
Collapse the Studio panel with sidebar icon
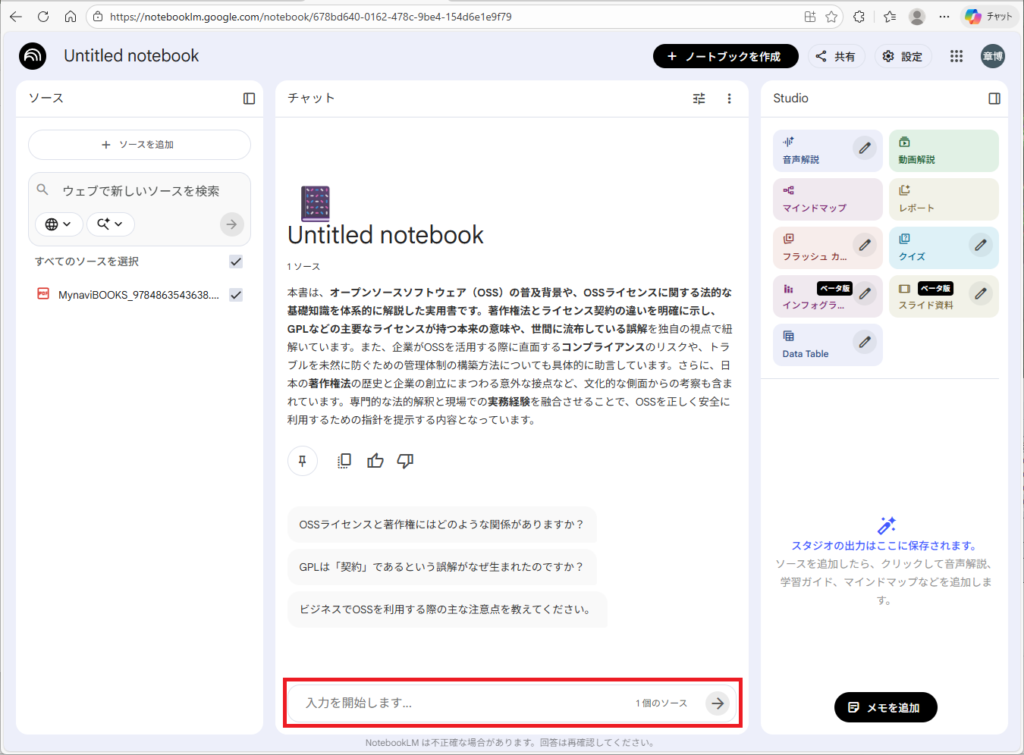(x=994, y=98)
